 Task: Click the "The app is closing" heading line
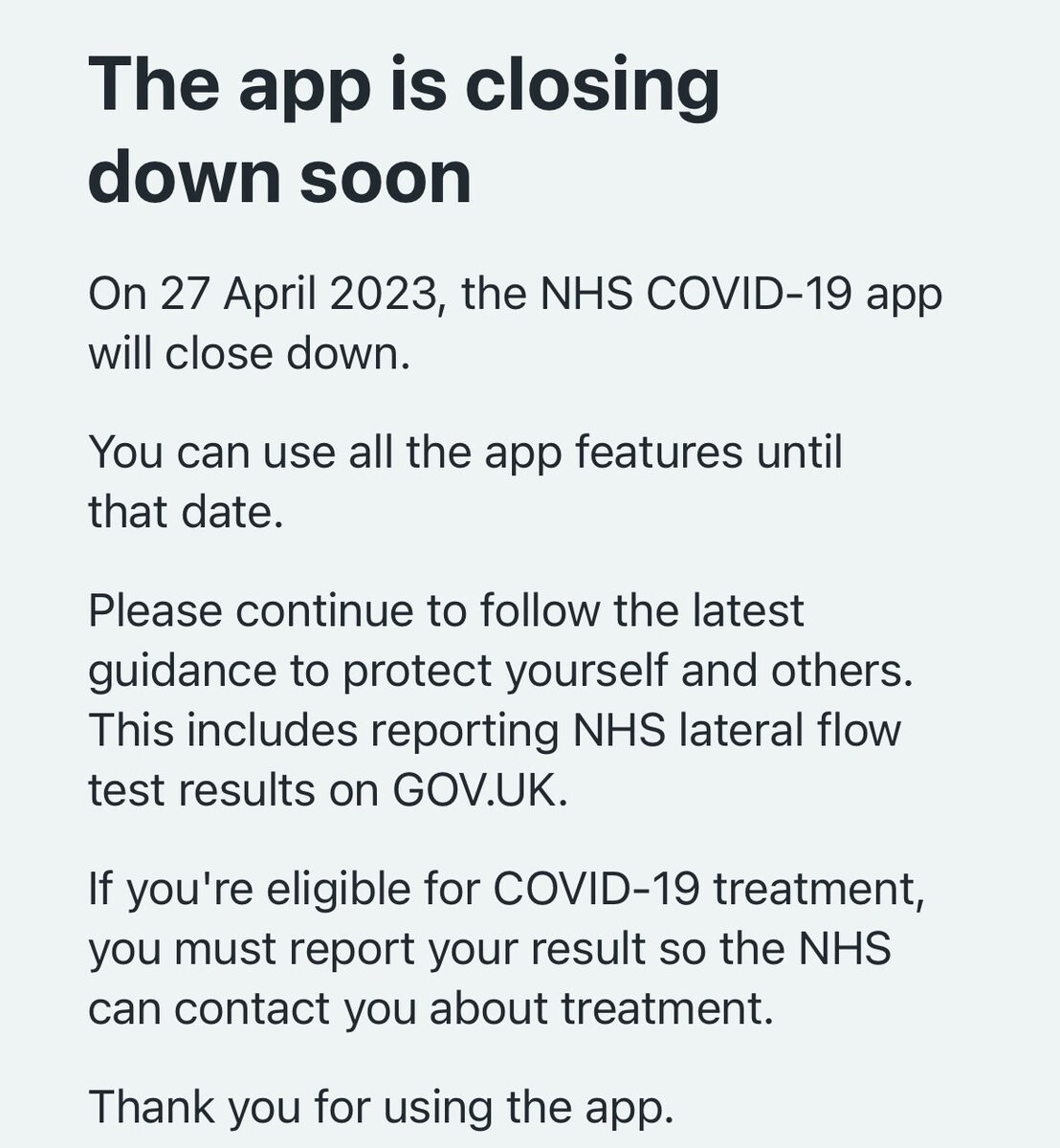tap(404, 88)
